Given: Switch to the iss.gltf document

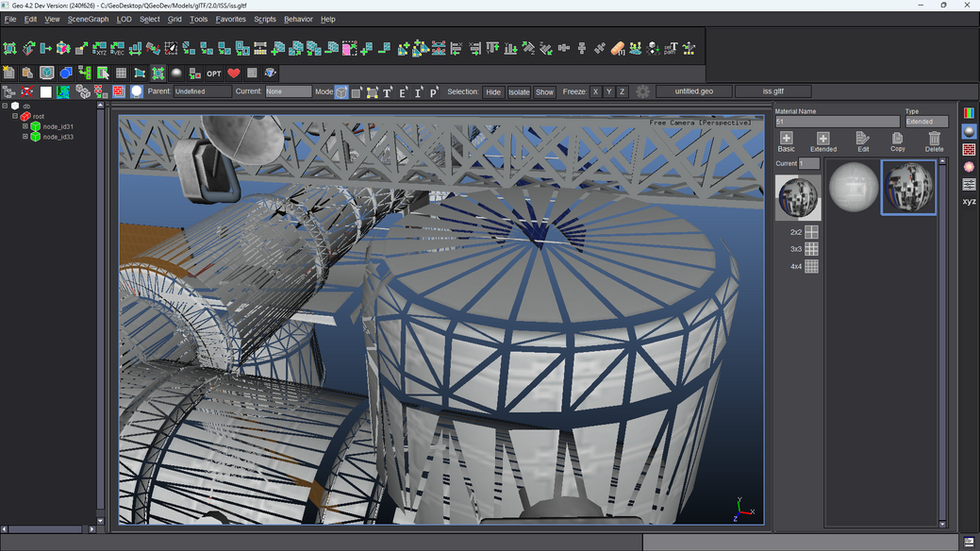Looking at the screenshot, I should click(773, 91).
